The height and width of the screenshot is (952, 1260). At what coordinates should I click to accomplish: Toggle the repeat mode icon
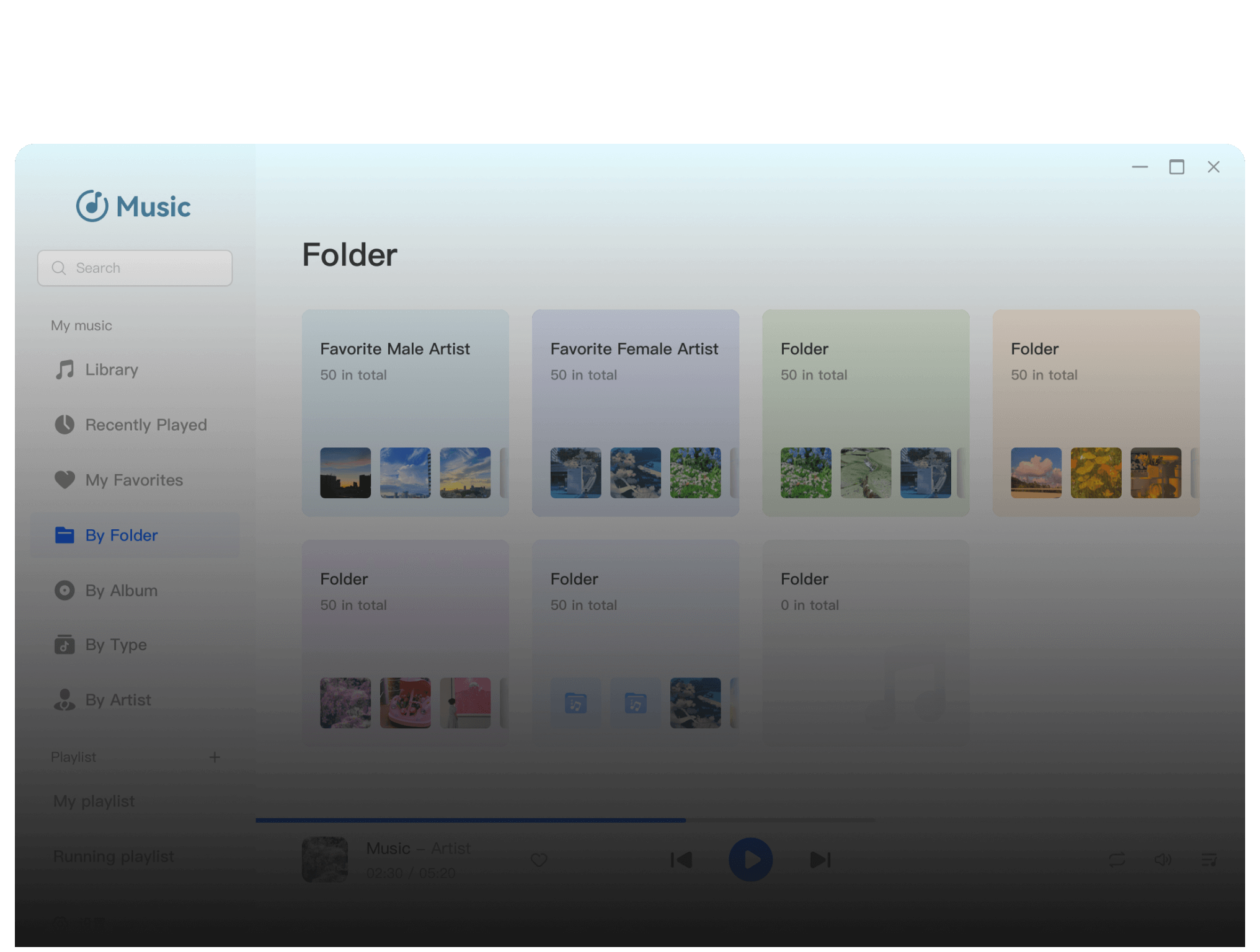click(1117, 860)
